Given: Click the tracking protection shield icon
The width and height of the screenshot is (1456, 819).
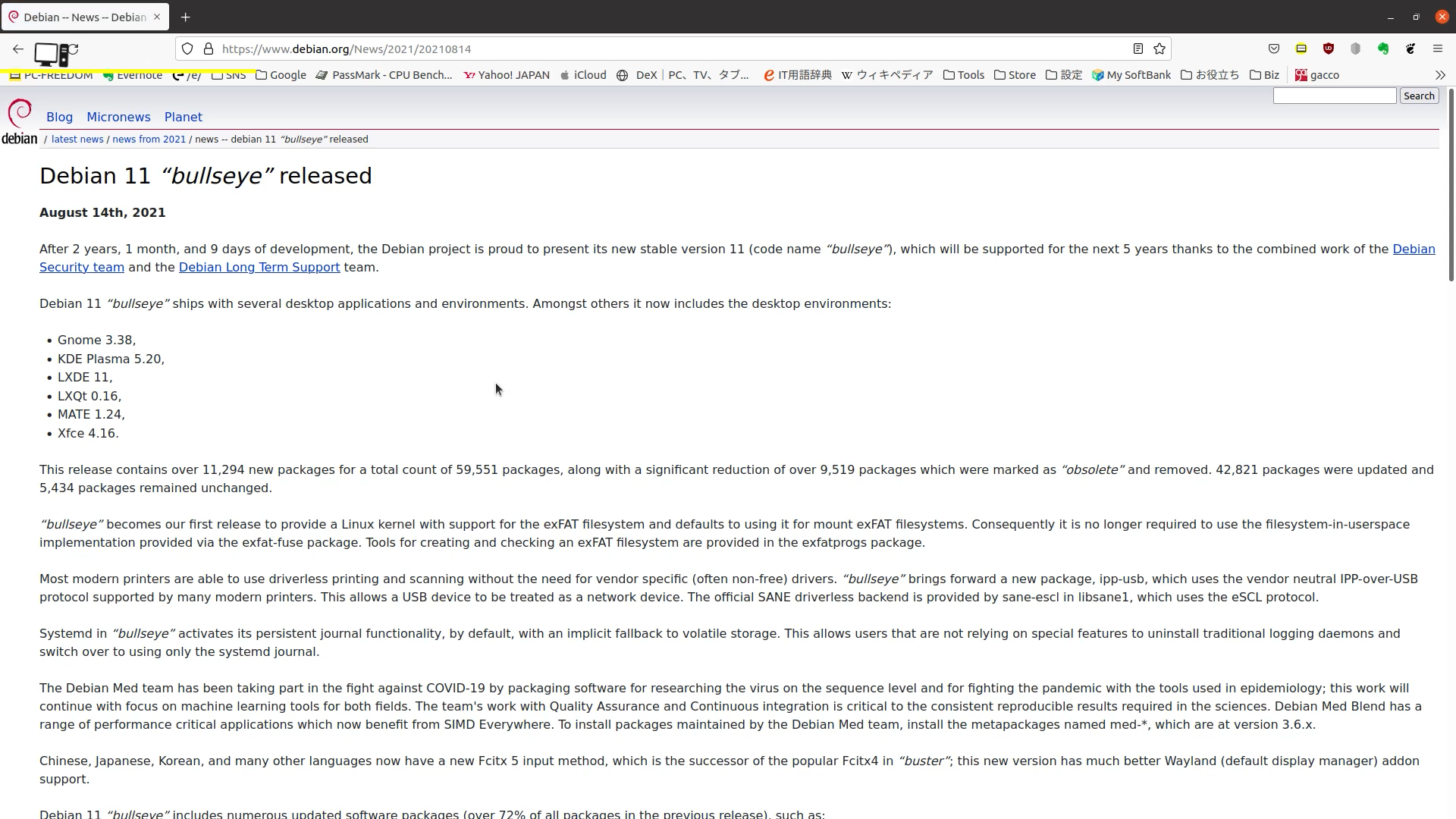Looking at the screenshot, I should 187,49.
